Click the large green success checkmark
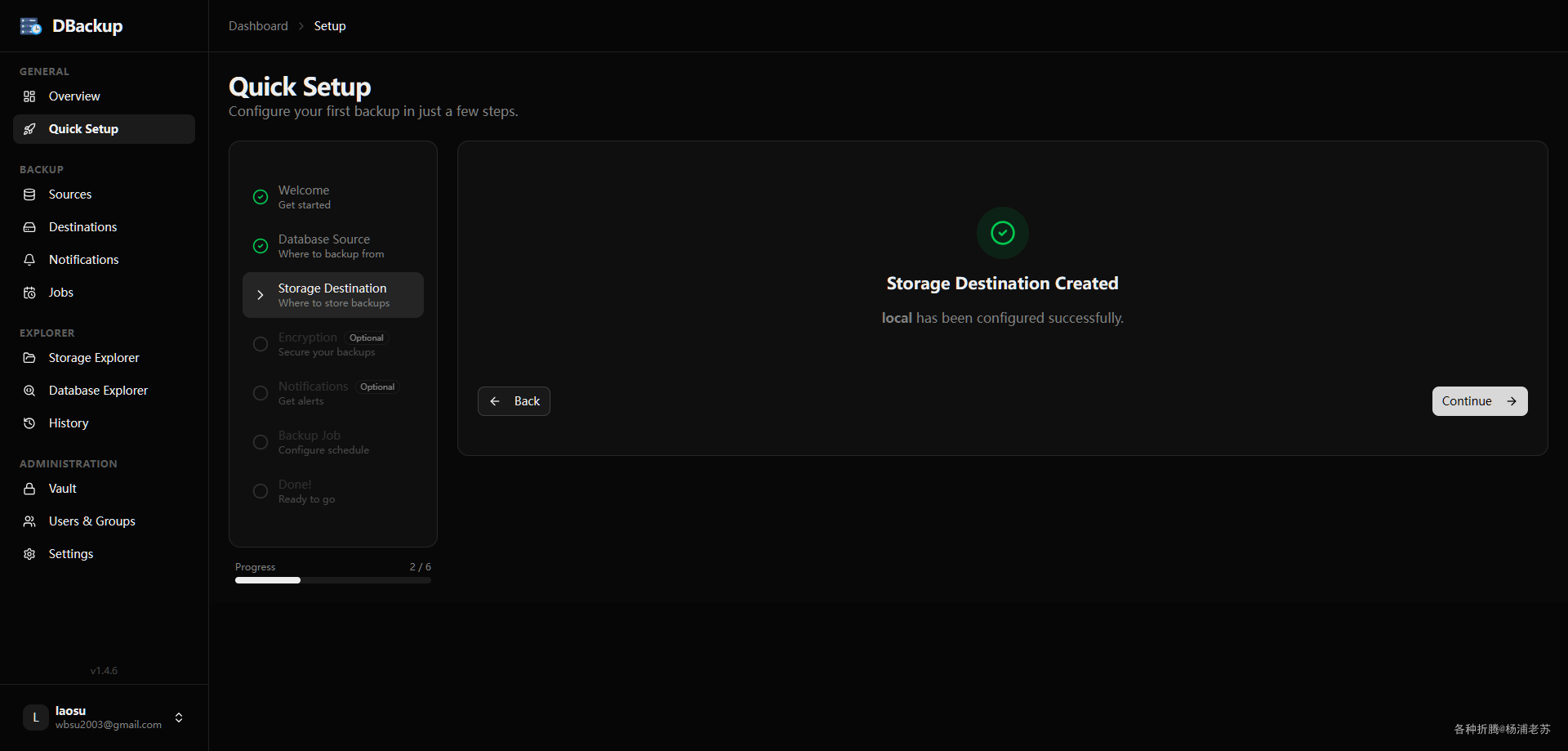 point(1003,233)
